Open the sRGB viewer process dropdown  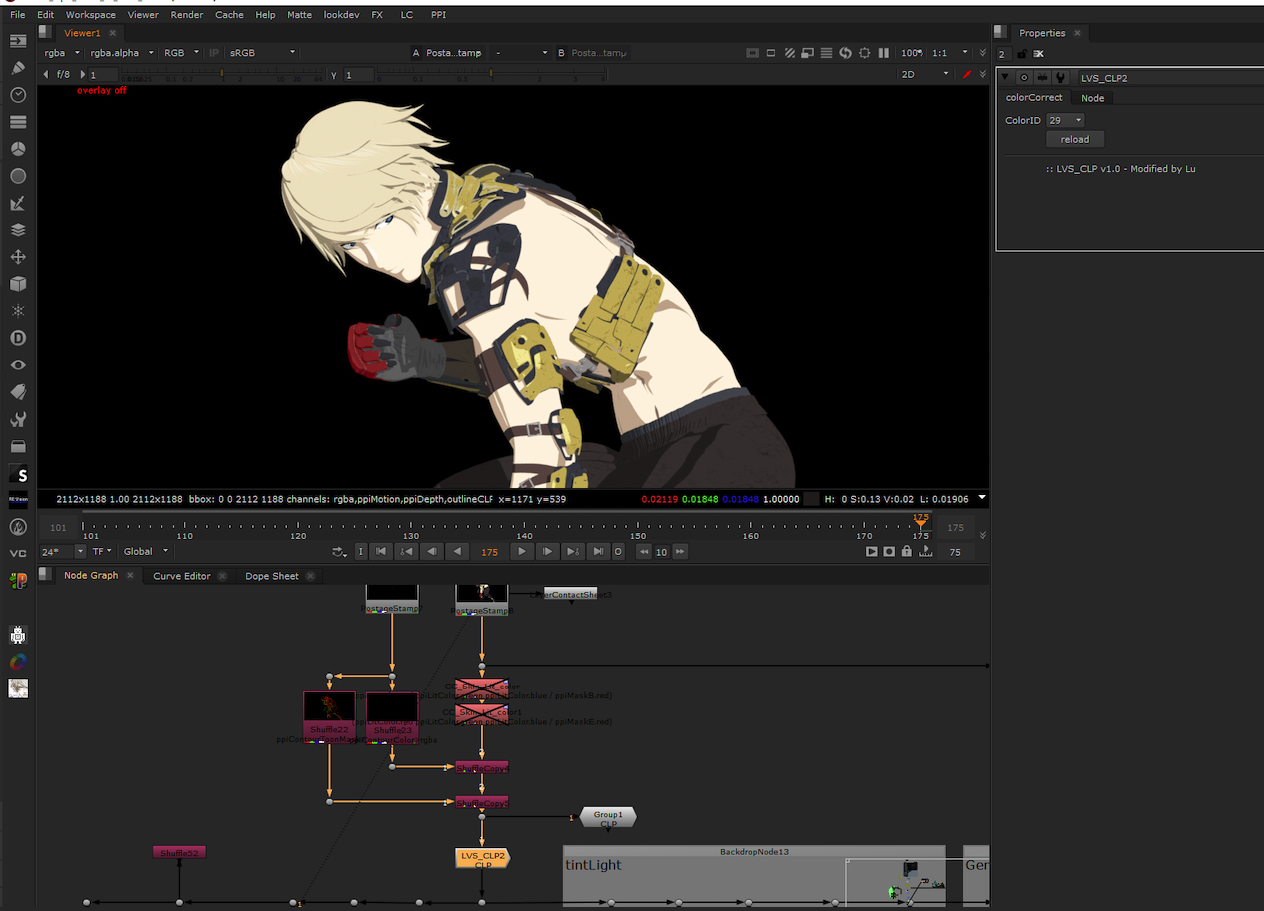[262, 52]
